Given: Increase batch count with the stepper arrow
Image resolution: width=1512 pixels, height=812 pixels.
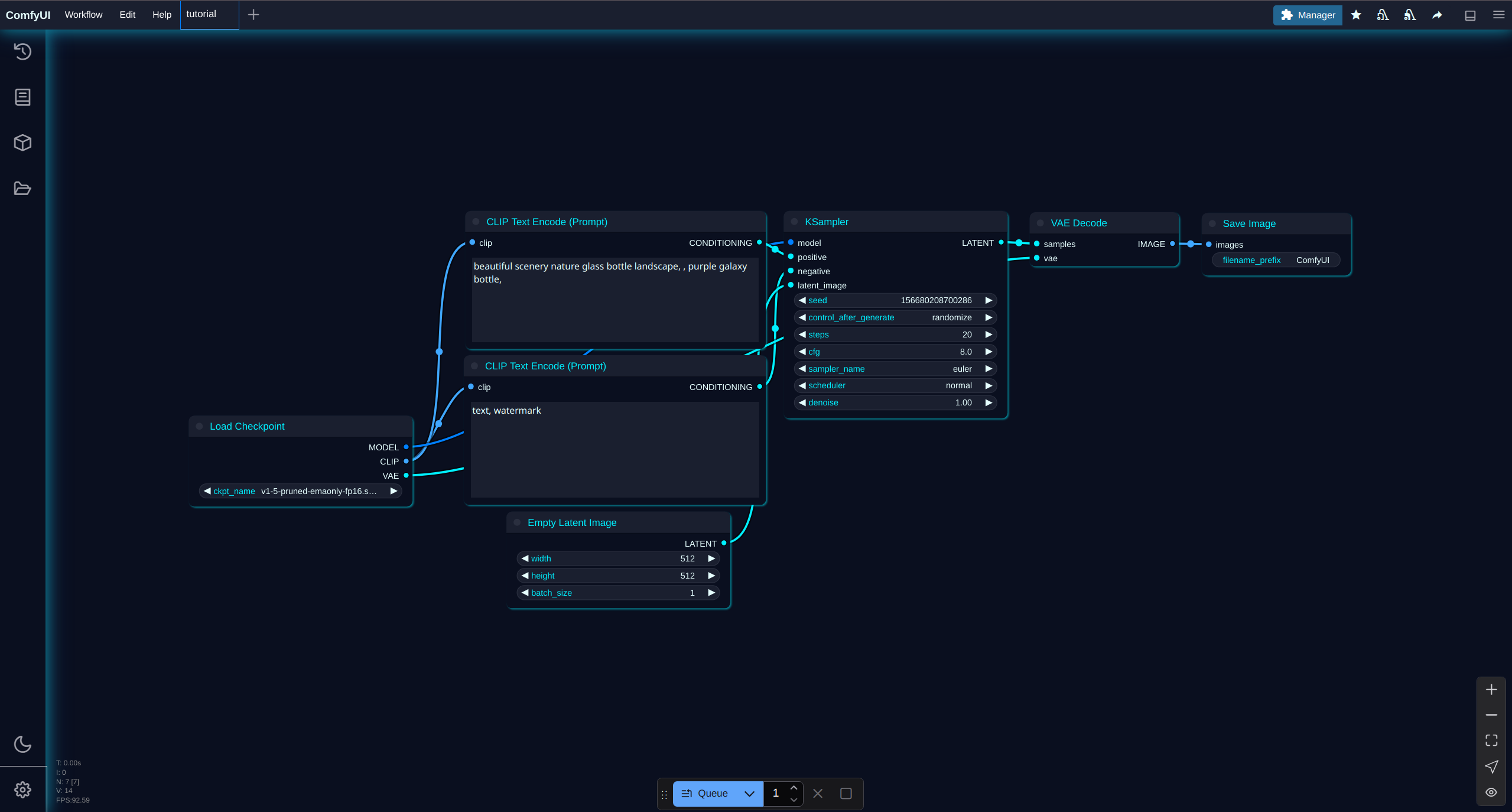Looking at the screenshot, I should pos(794,788).
